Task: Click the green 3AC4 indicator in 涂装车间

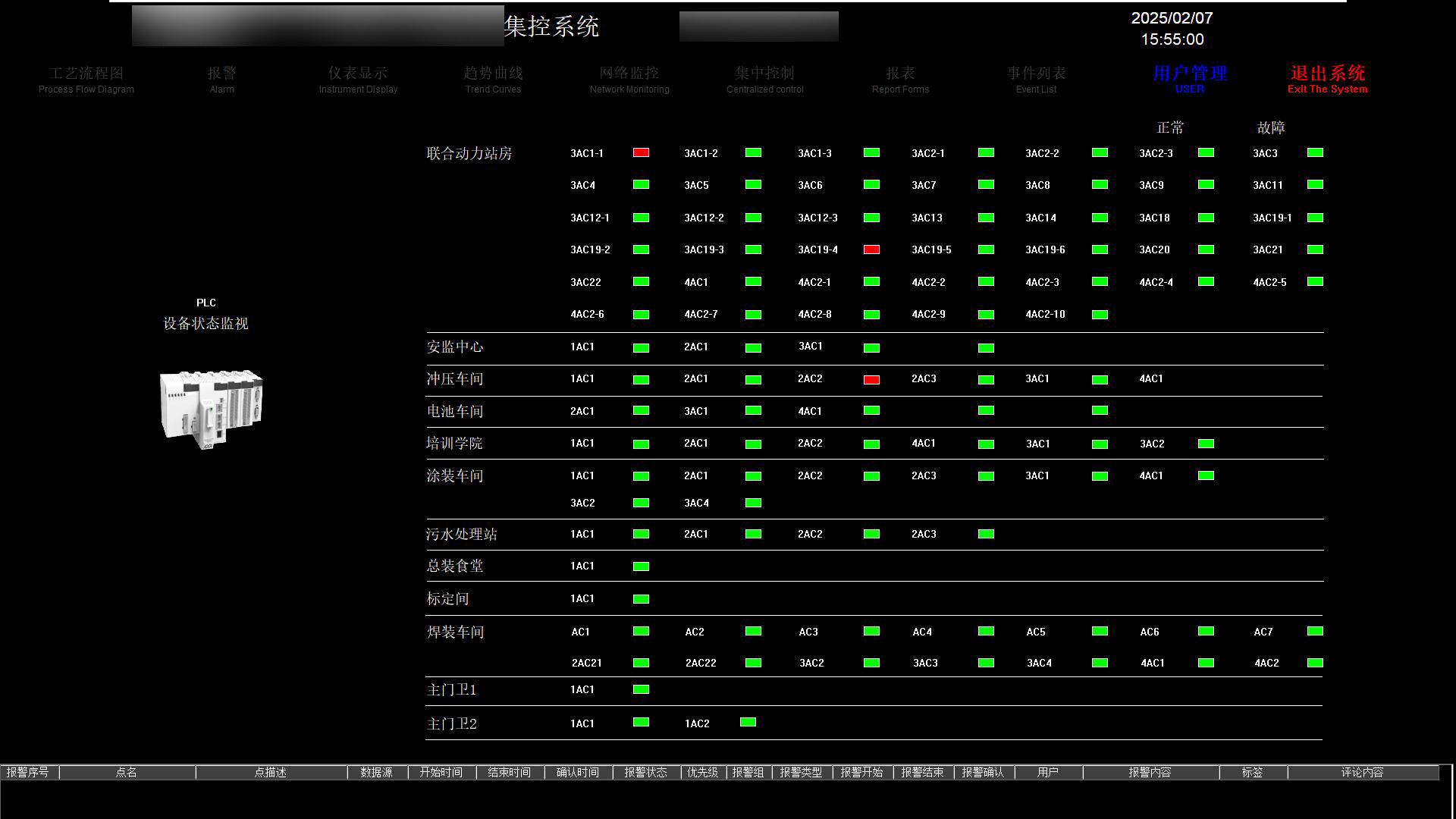Action: click(753, 503)
